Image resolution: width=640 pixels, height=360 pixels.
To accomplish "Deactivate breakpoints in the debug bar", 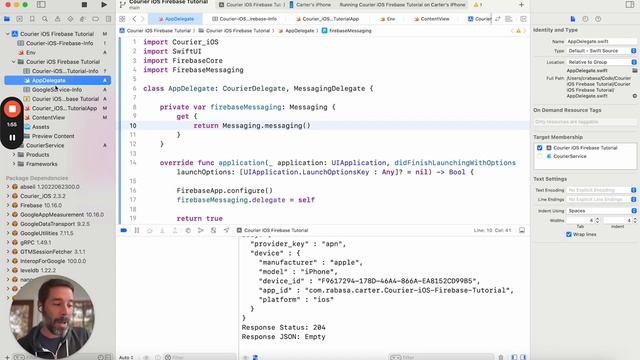I will coord(124,230).
